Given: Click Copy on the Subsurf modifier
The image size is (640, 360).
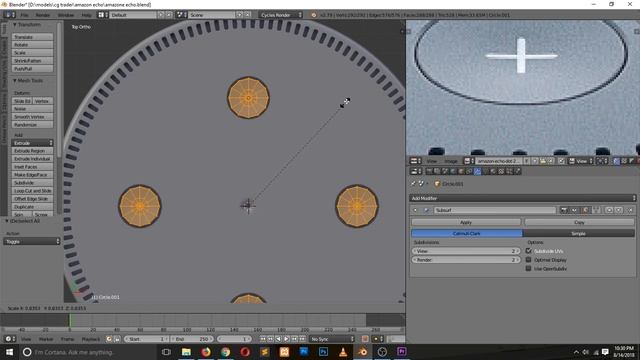Looking at the screenshot, I should coord(579,222).
